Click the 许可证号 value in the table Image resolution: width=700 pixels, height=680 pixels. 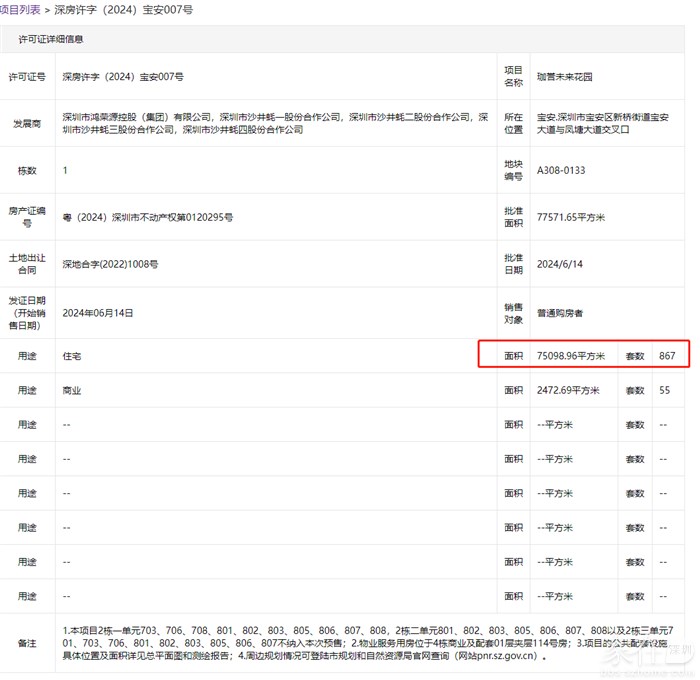[x=123, y=76]
